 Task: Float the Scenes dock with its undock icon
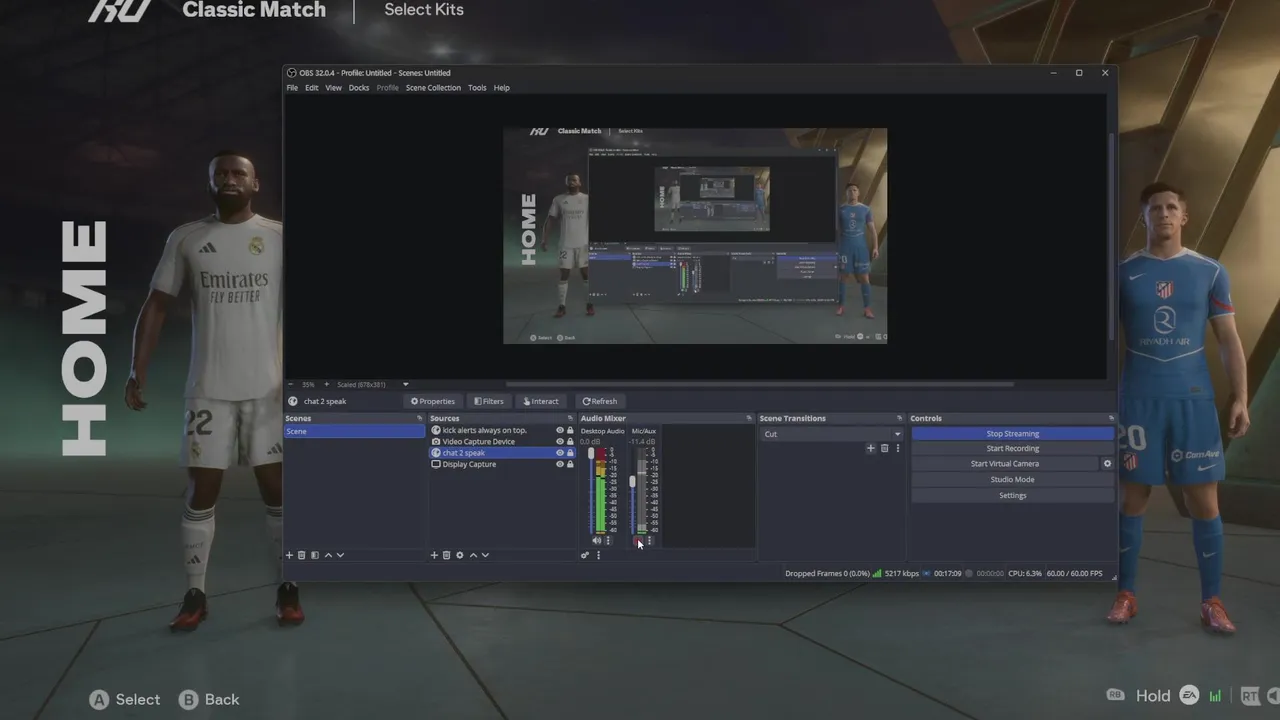click(419, 419)
